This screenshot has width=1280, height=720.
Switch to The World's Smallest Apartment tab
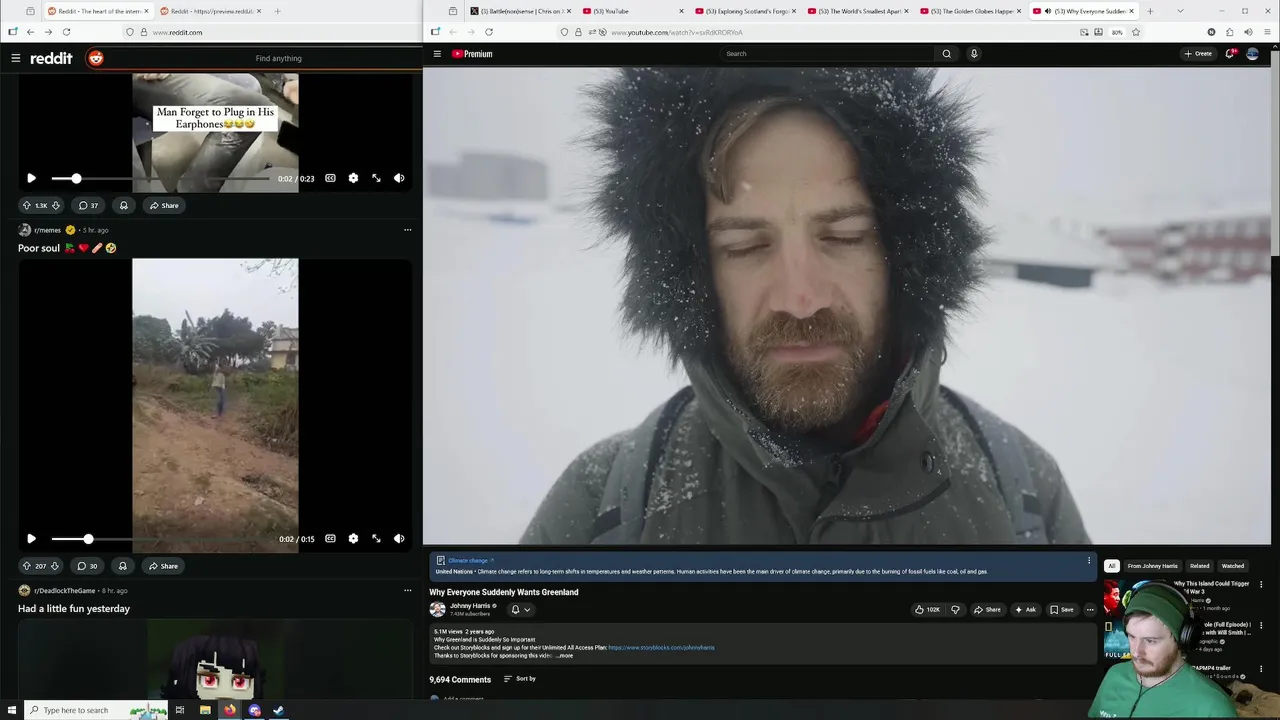(x=857, y=11)
